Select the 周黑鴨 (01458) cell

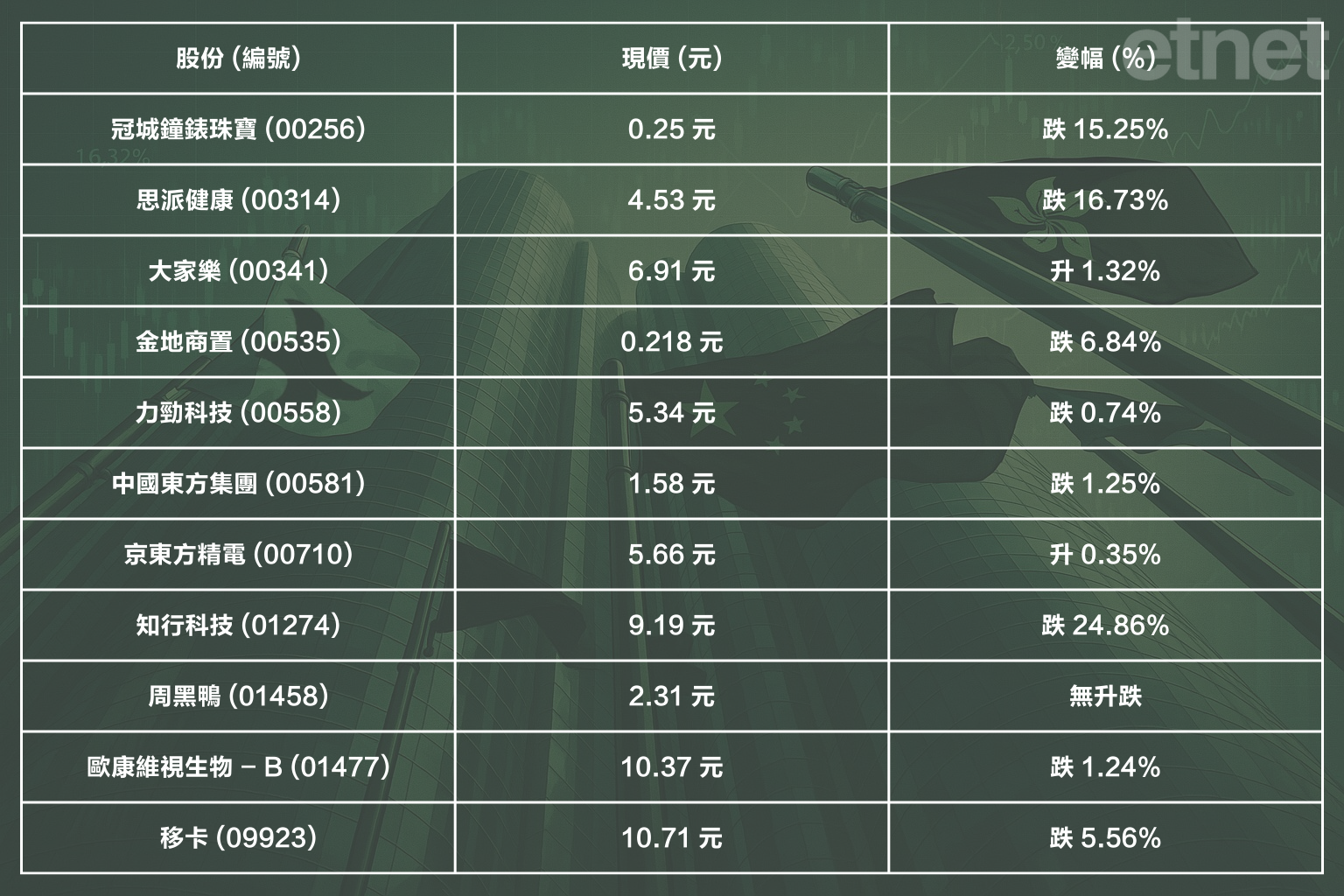[x=238, y=696]
